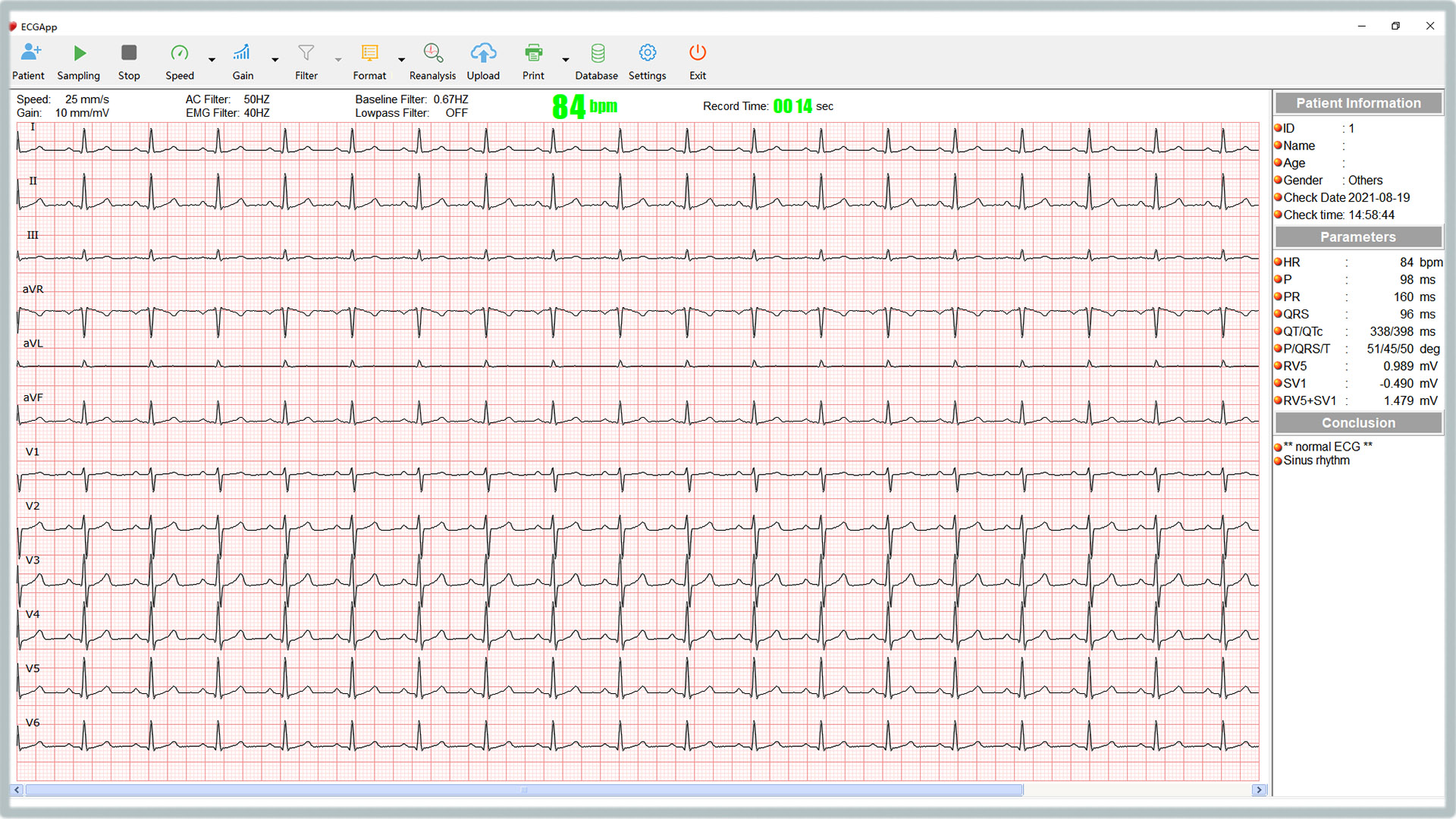
Task: Click the Record Time 00 14 value
Action: pyautogui.click(x=792, y=106)
